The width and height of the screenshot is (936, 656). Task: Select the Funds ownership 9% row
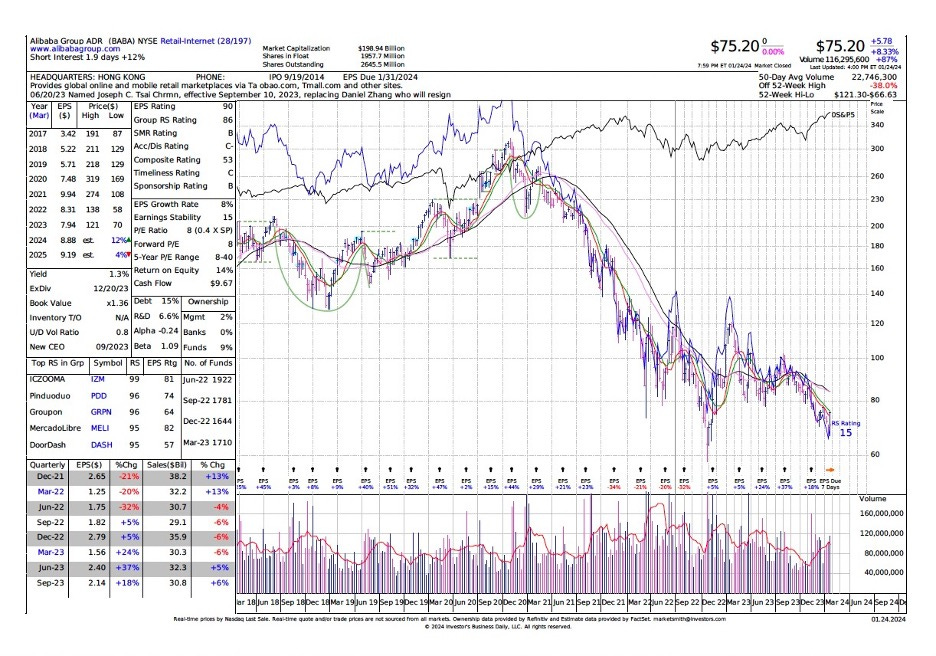208,347
